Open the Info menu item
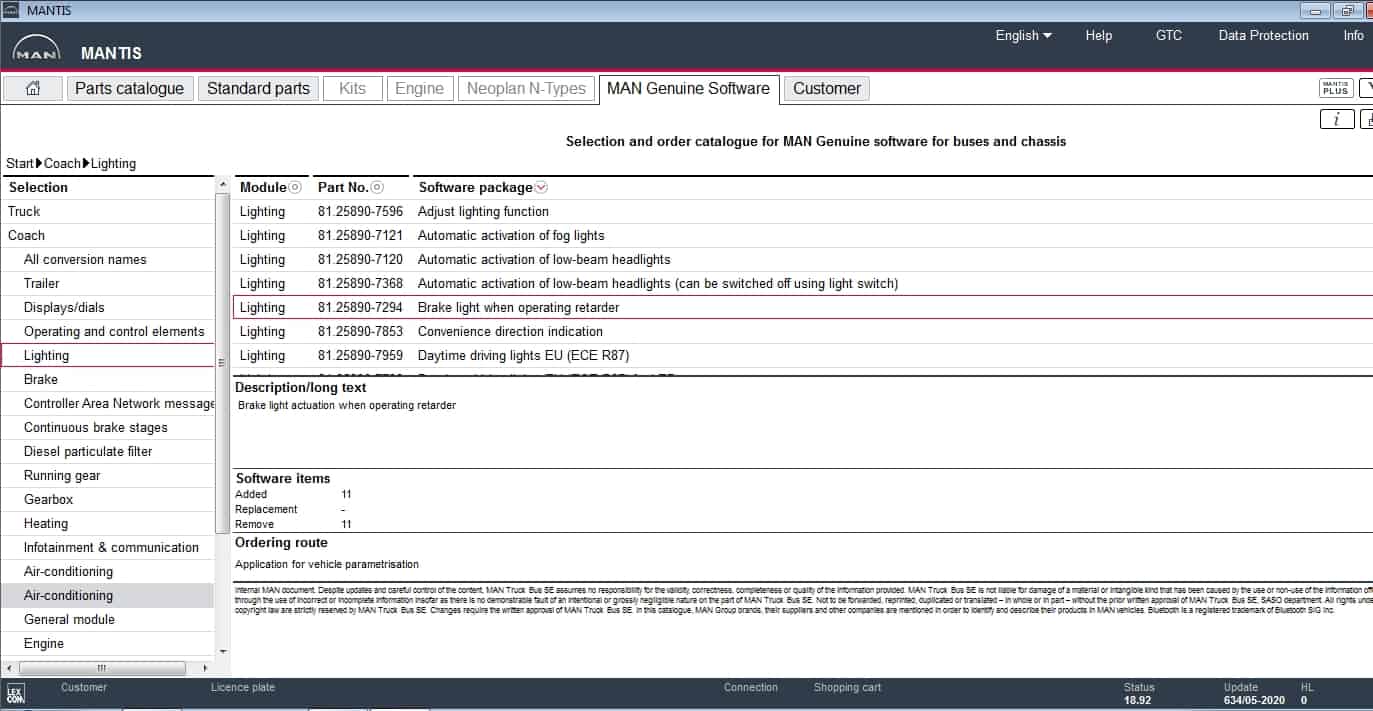Image resolution: width=1373 pixels, height=711 pixels. pyautogui.click(x=1353, y=35)
